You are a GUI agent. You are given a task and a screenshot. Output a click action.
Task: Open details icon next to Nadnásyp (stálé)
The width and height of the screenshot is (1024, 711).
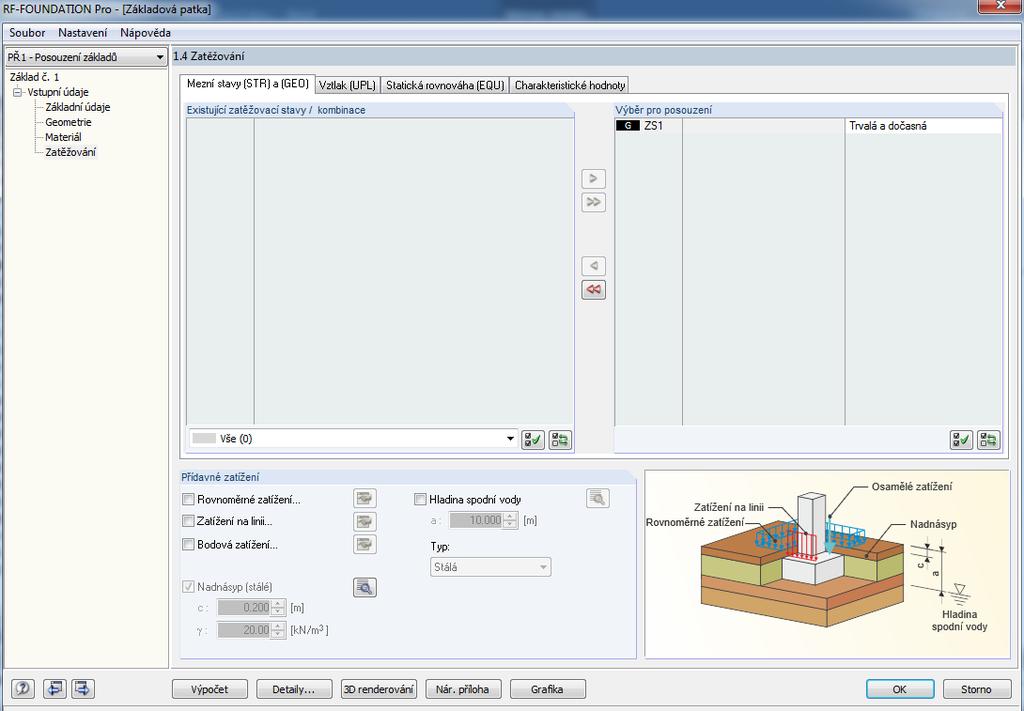pos(364,587)
